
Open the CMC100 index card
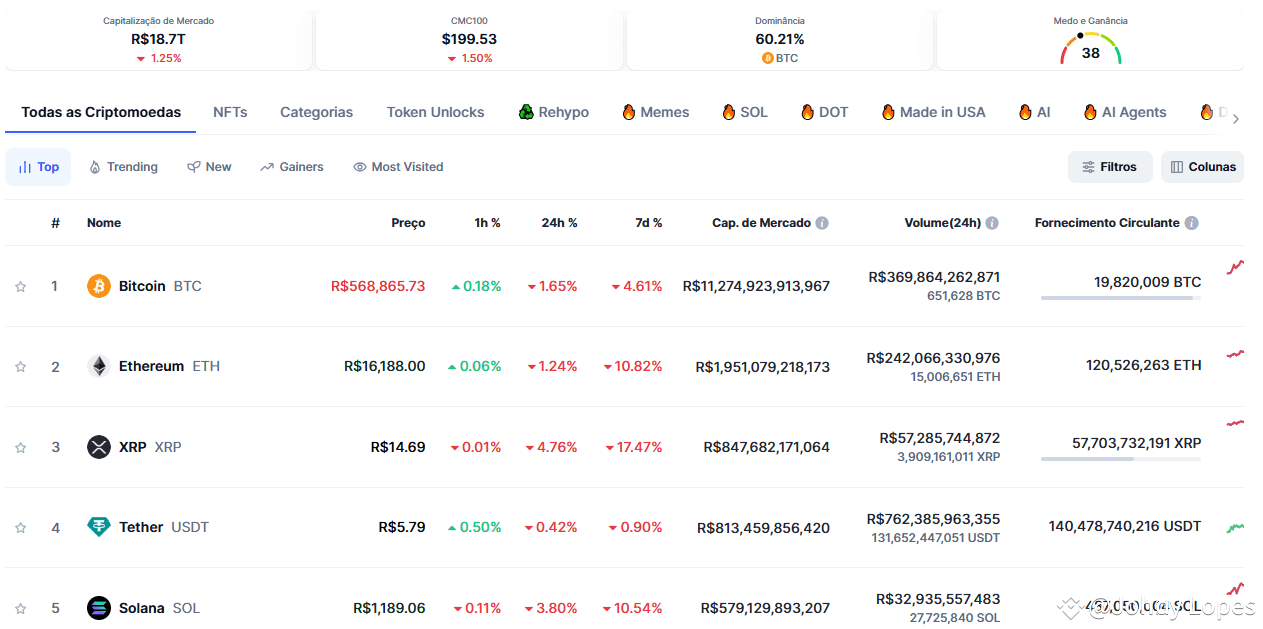[469, 40]
